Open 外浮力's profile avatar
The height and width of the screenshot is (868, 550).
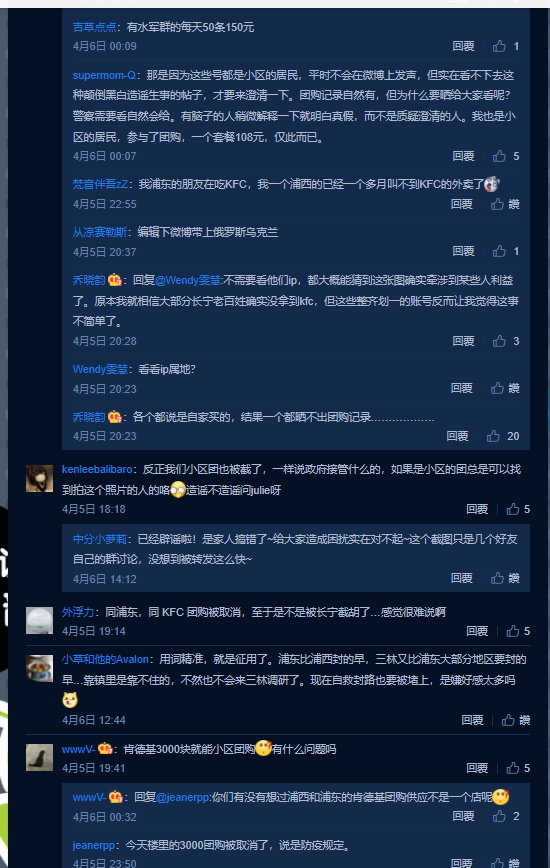(39, 620)
